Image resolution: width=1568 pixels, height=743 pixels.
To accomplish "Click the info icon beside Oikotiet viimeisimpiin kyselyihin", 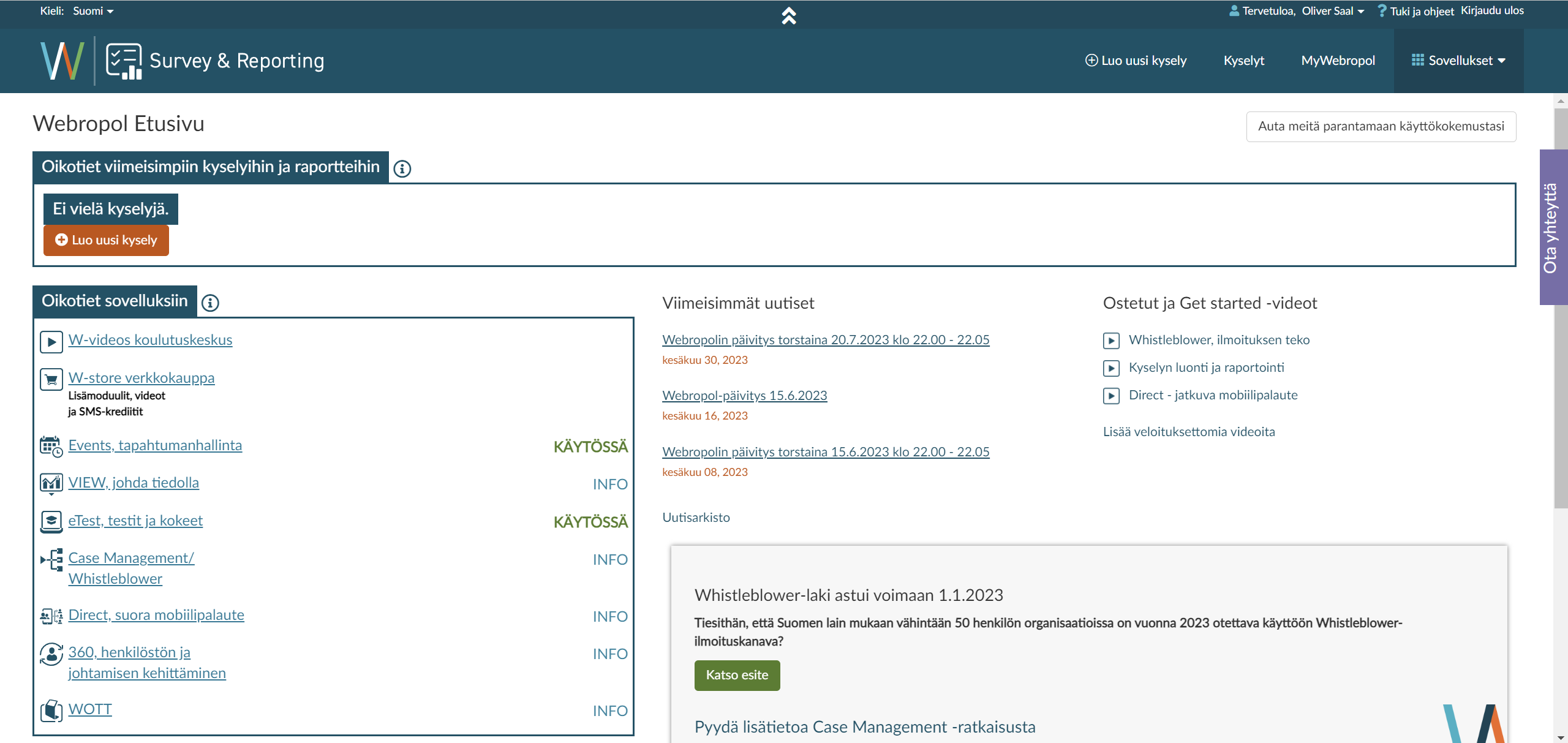I will 402,168.
